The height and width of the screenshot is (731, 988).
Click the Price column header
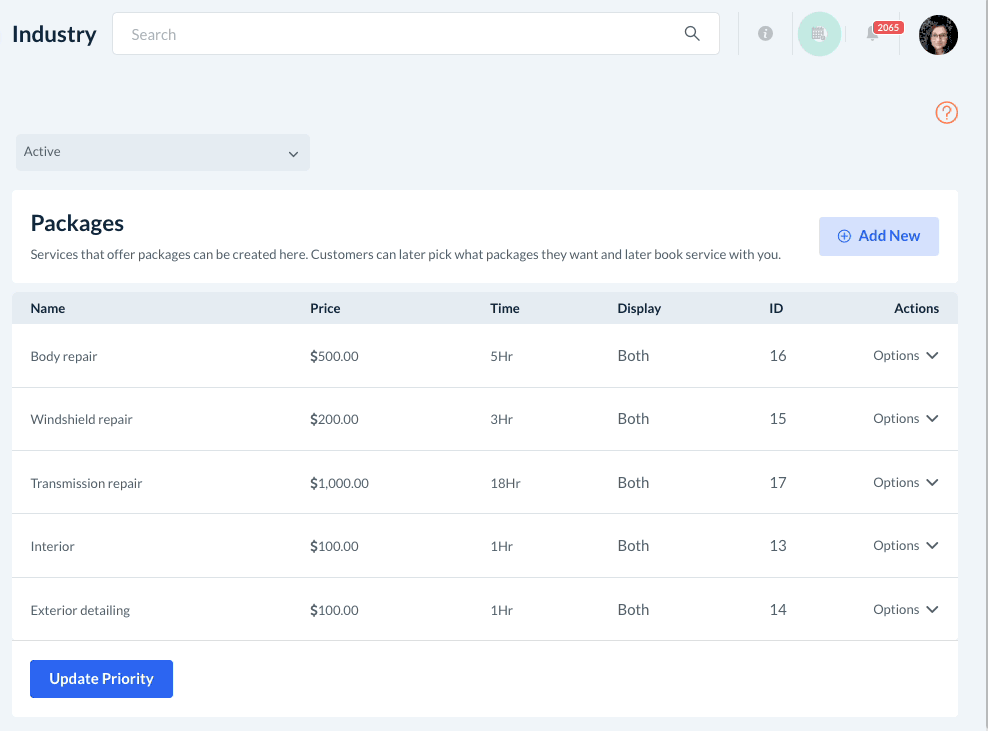click(325, 308)
